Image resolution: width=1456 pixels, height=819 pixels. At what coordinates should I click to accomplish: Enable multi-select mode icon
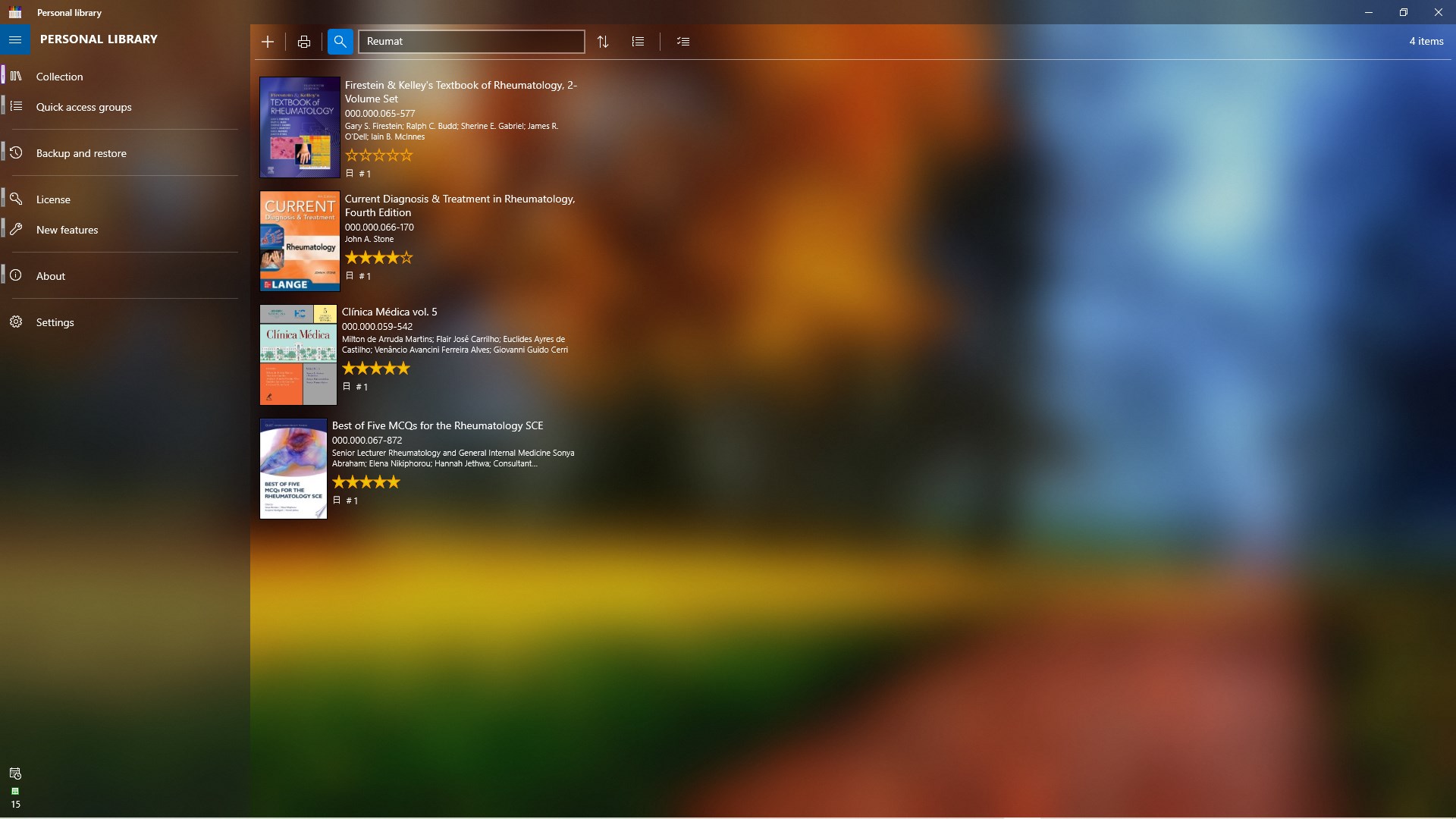pyautogui.click(x=682, y=42)
